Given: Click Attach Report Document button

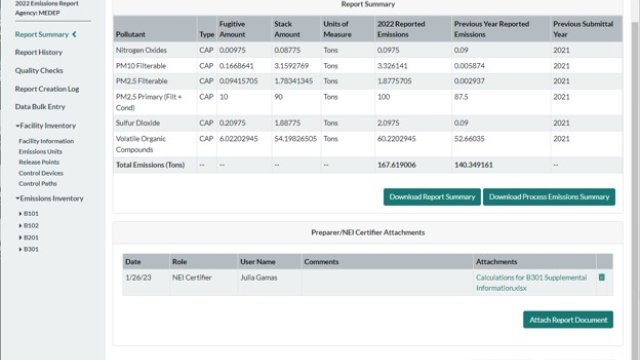Looking at the screenshot, I should click(x=568, y=320).
